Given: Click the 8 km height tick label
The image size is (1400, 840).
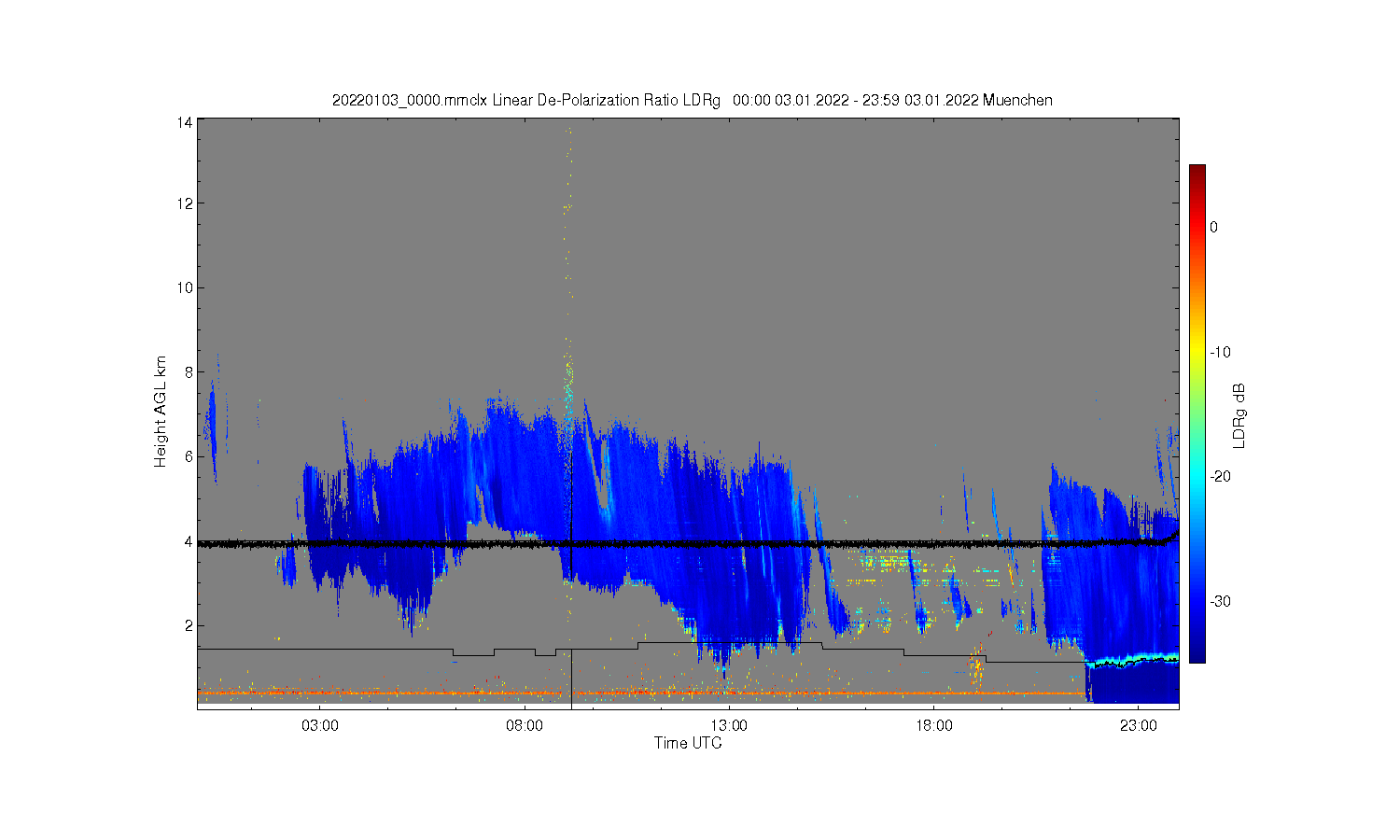Looking at the screenshot, I should (x=189, y=372).
